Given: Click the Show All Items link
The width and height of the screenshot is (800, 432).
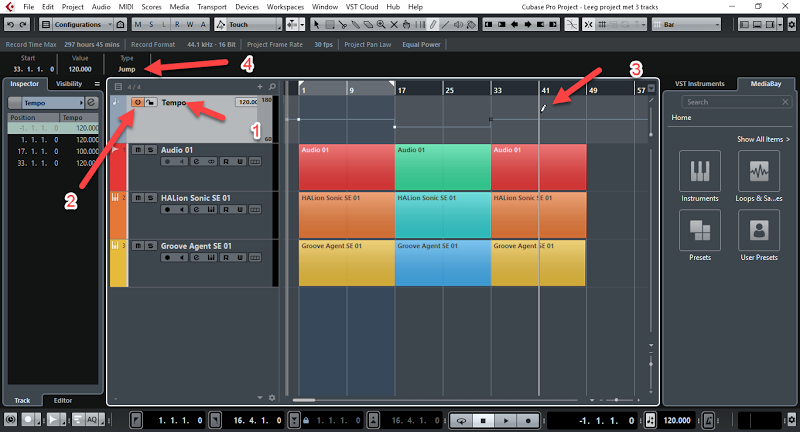Looking at the screenshot, I should [x=763, y=139].
